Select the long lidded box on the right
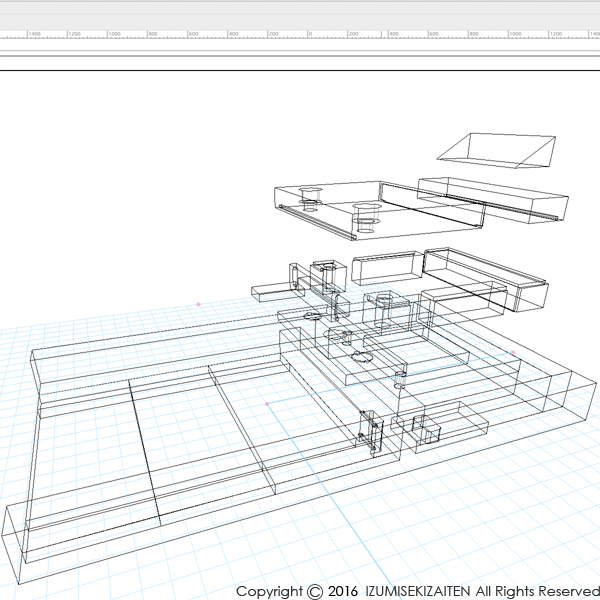 [485, 276]
